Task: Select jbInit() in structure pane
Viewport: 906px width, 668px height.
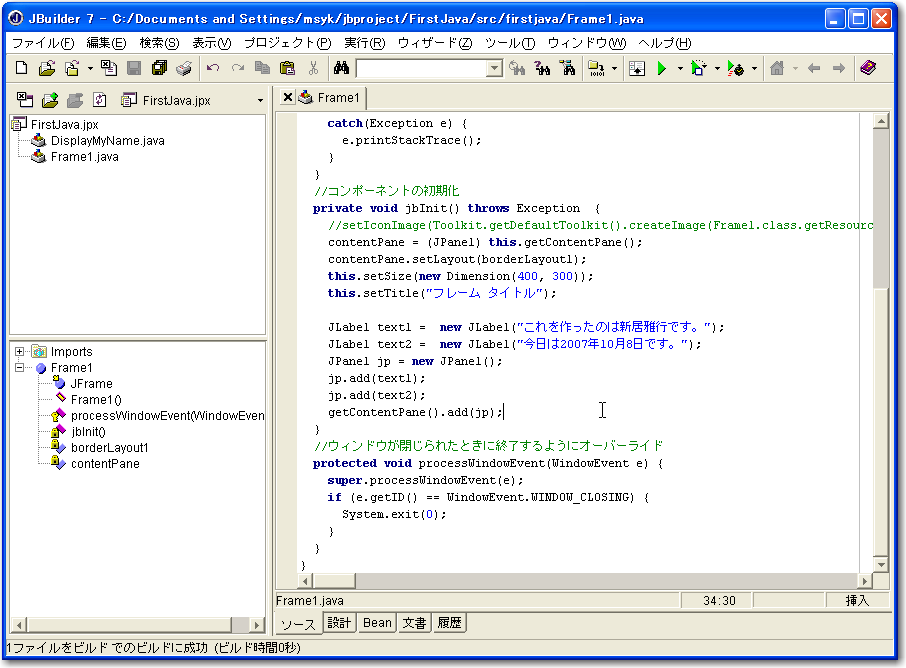Action: click(x=89, y=432)
